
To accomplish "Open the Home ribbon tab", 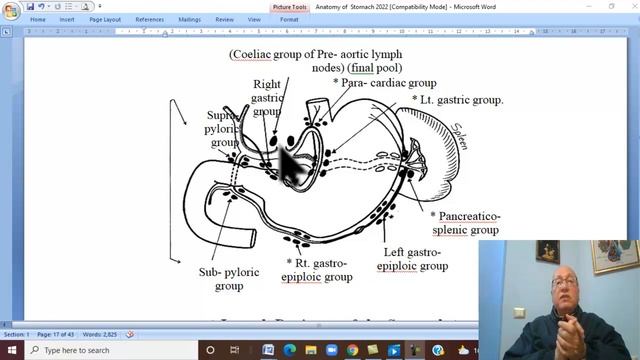I will pyautogui.click(x=38, y=20).
